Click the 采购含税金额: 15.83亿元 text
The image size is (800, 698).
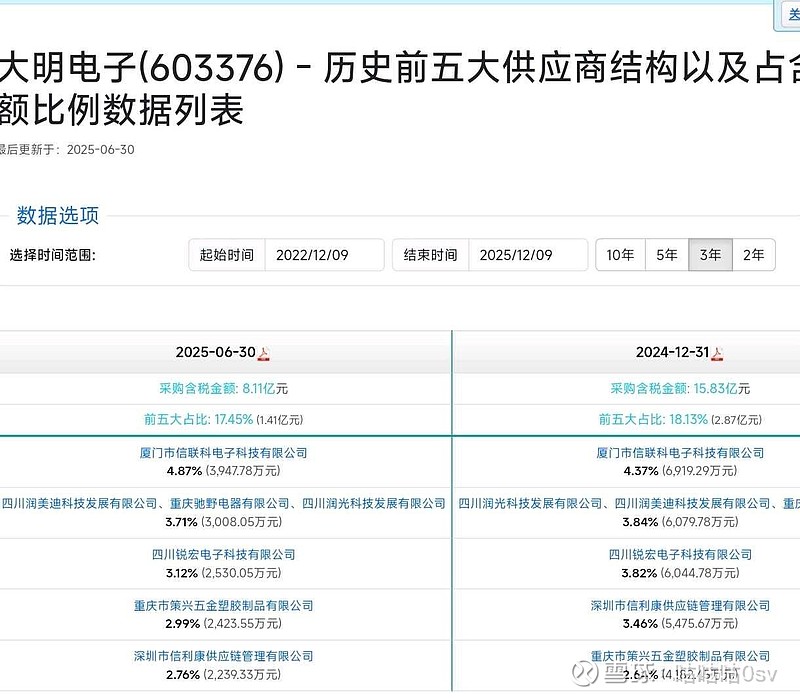pos(680,389)
